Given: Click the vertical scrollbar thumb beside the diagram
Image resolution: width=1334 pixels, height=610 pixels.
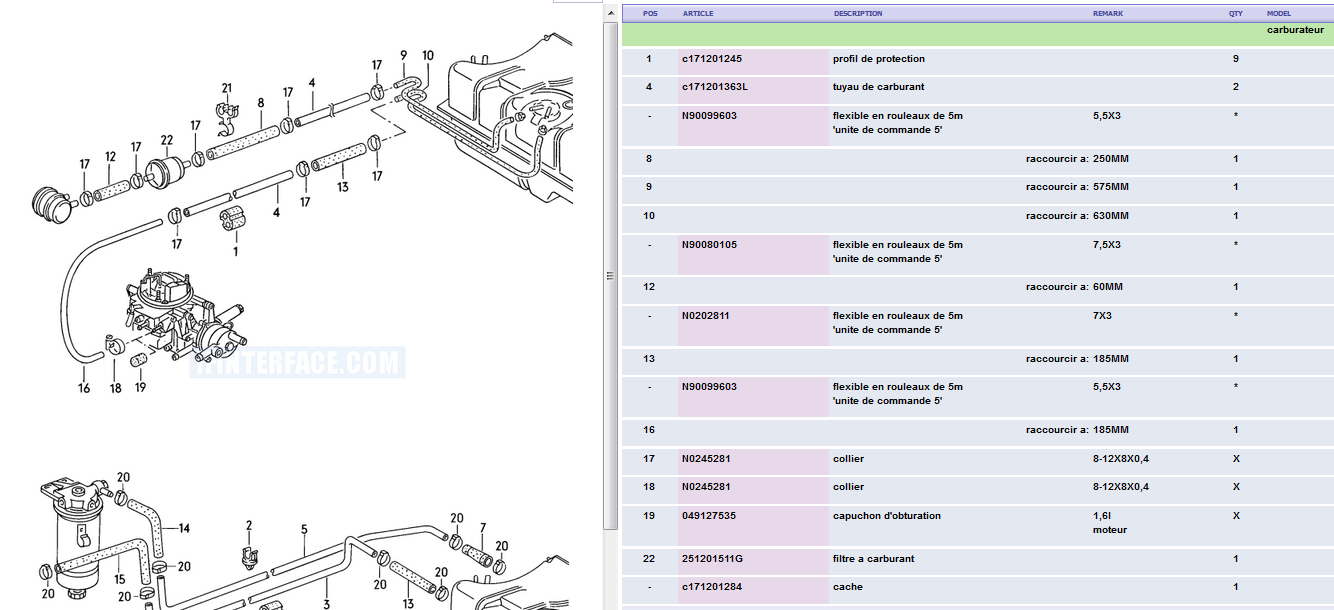Looking at the screenshot, I should click(609, 275).
